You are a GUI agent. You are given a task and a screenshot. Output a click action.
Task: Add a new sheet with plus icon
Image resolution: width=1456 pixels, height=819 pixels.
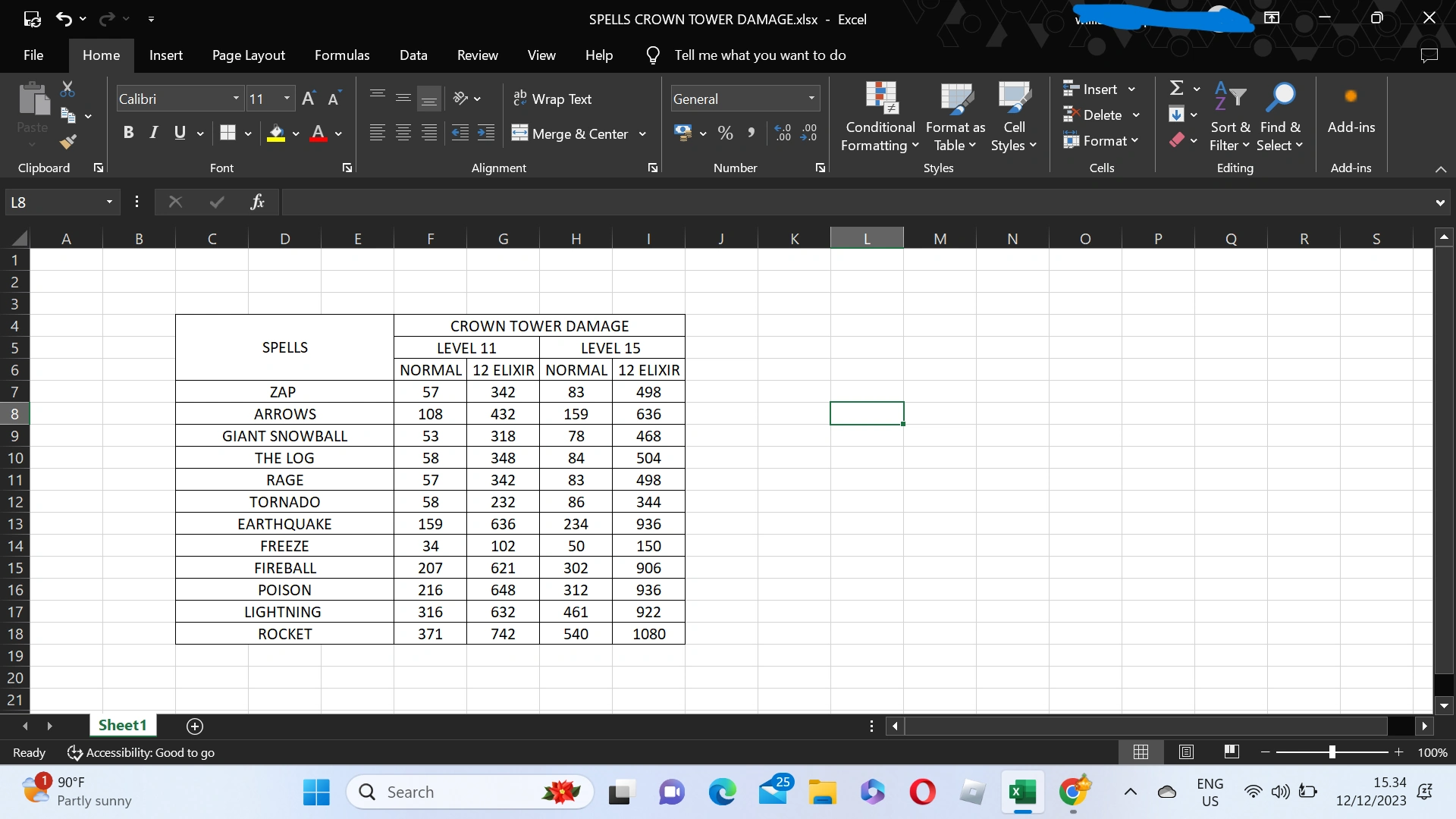point(195,726)
